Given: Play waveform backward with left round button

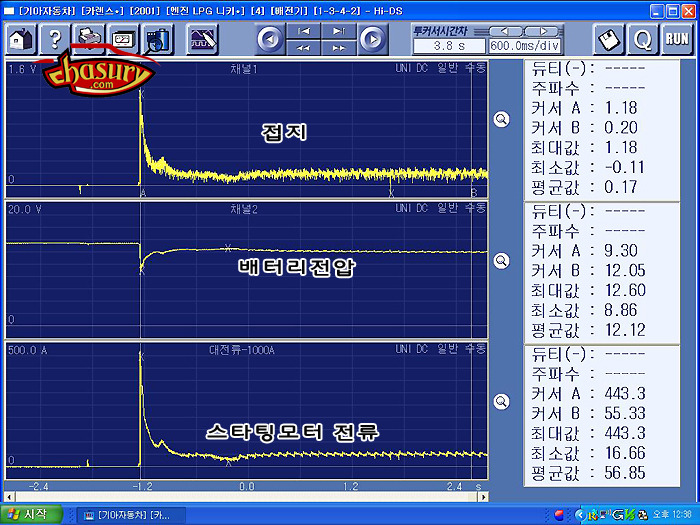Looking at the screenshot, I should coord(270,40).
